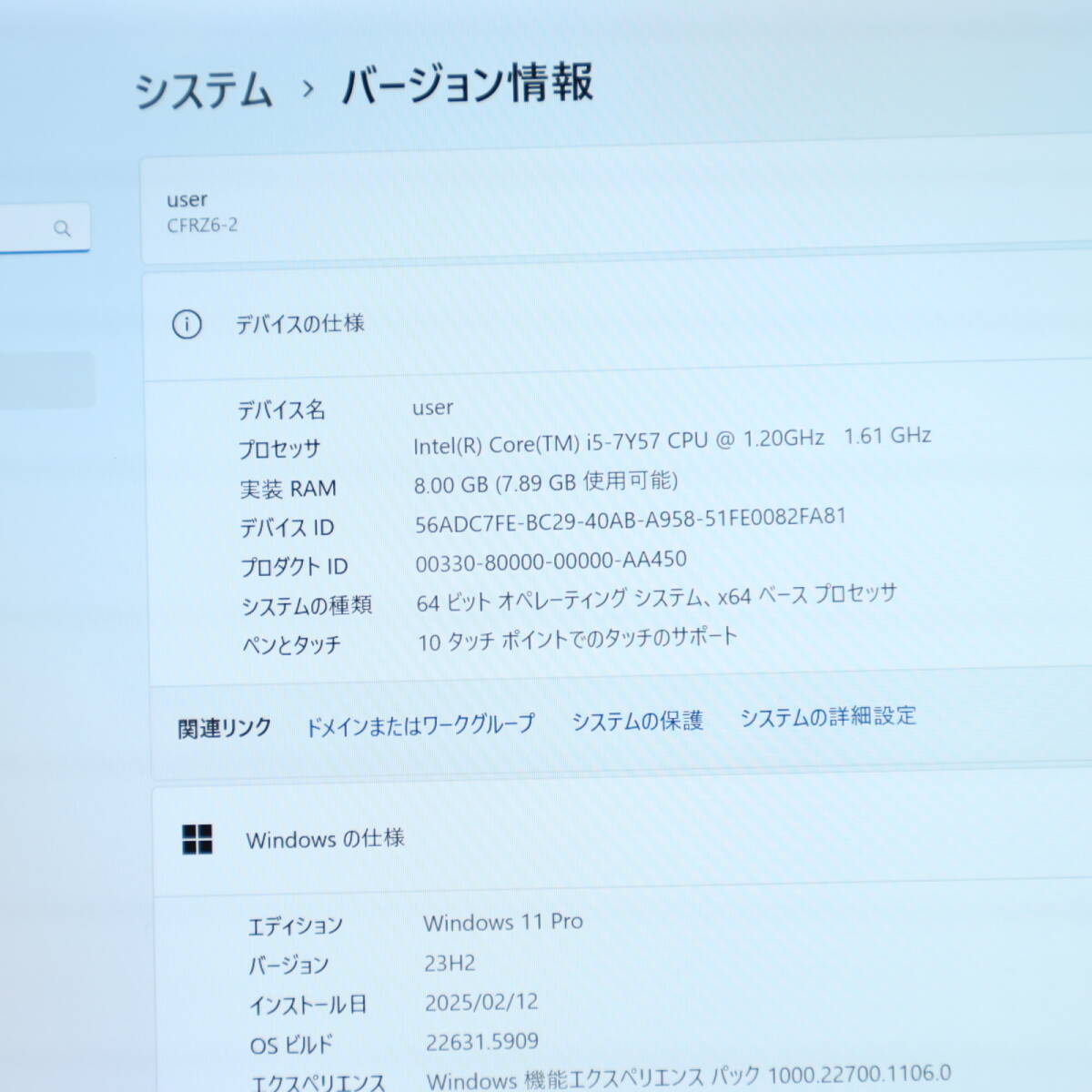Select the version value 23H2
Screen dimensions: 1092x1092
450,963
